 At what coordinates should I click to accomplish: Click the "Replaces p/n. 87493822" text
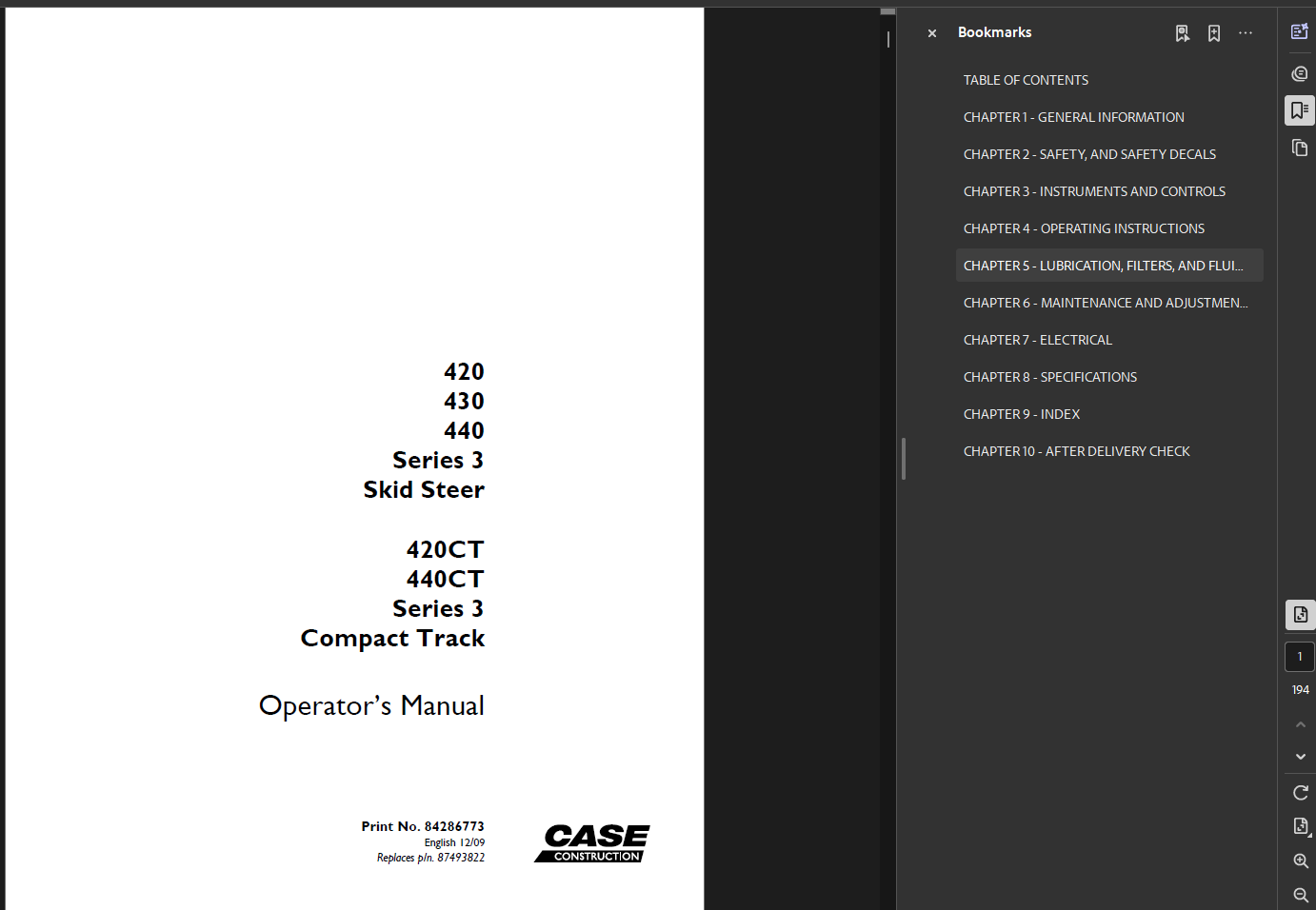click(430, 858)
